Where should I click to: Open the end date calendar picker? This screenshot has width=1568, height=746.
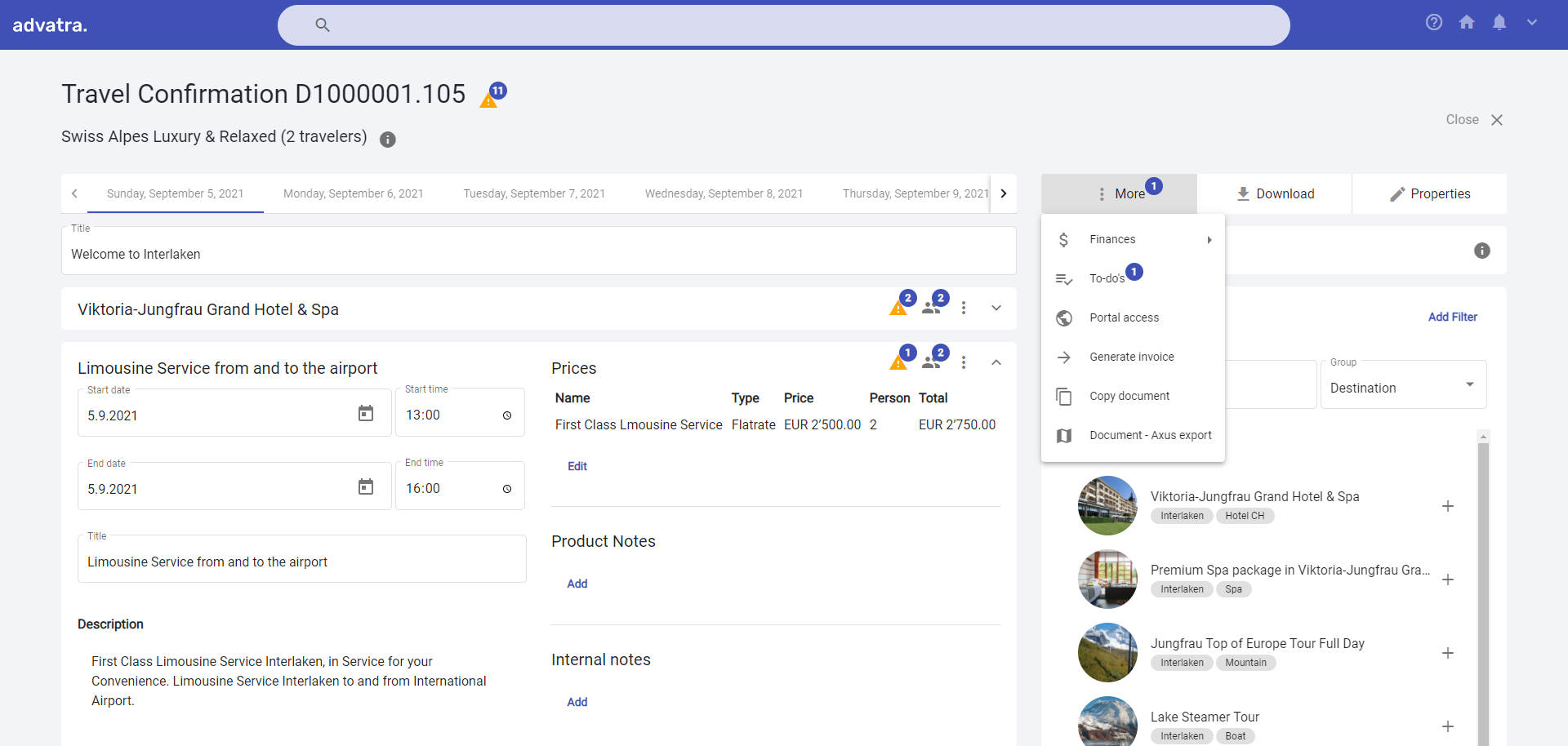366,487
